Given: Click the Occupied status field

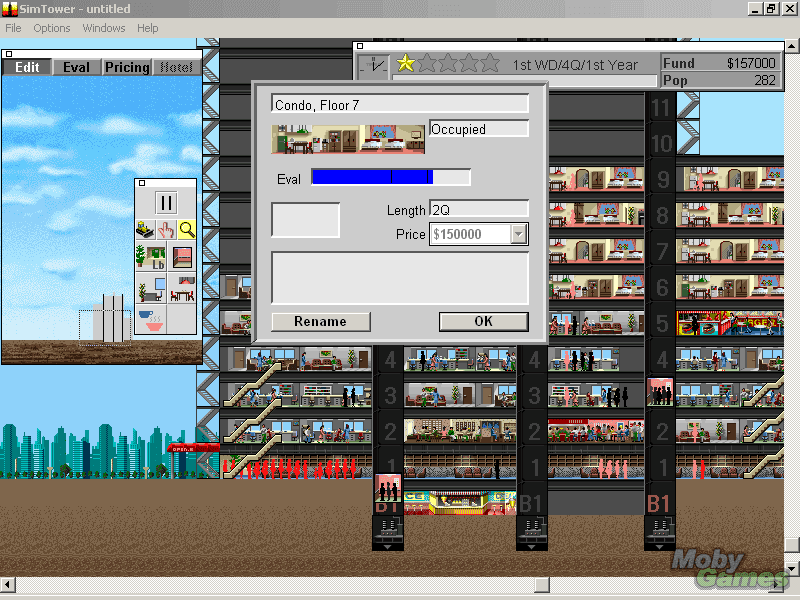Looking at the screenshot, I should (x=479, y=129).
